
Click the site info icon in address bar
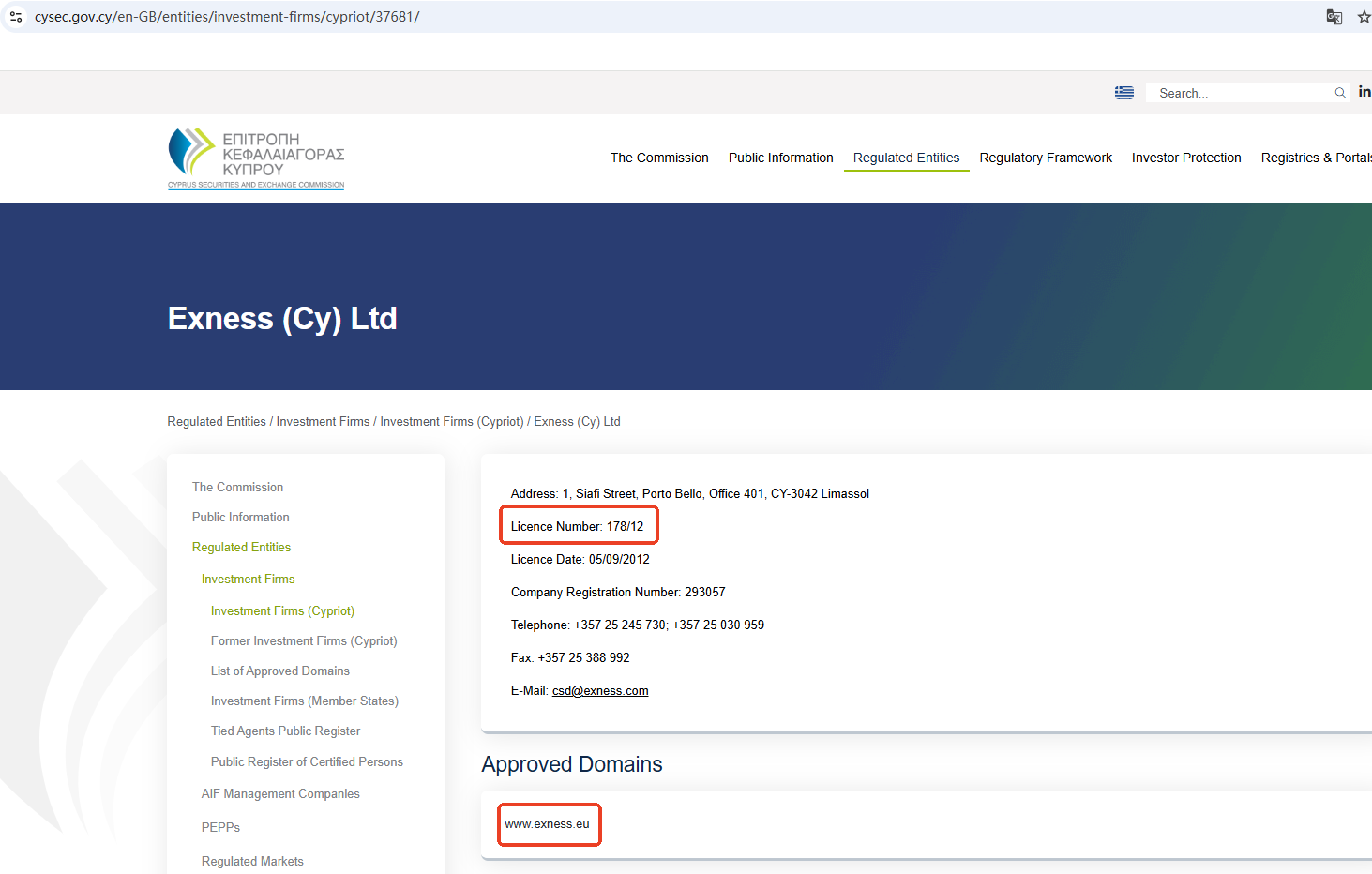(x=16, y=17)
